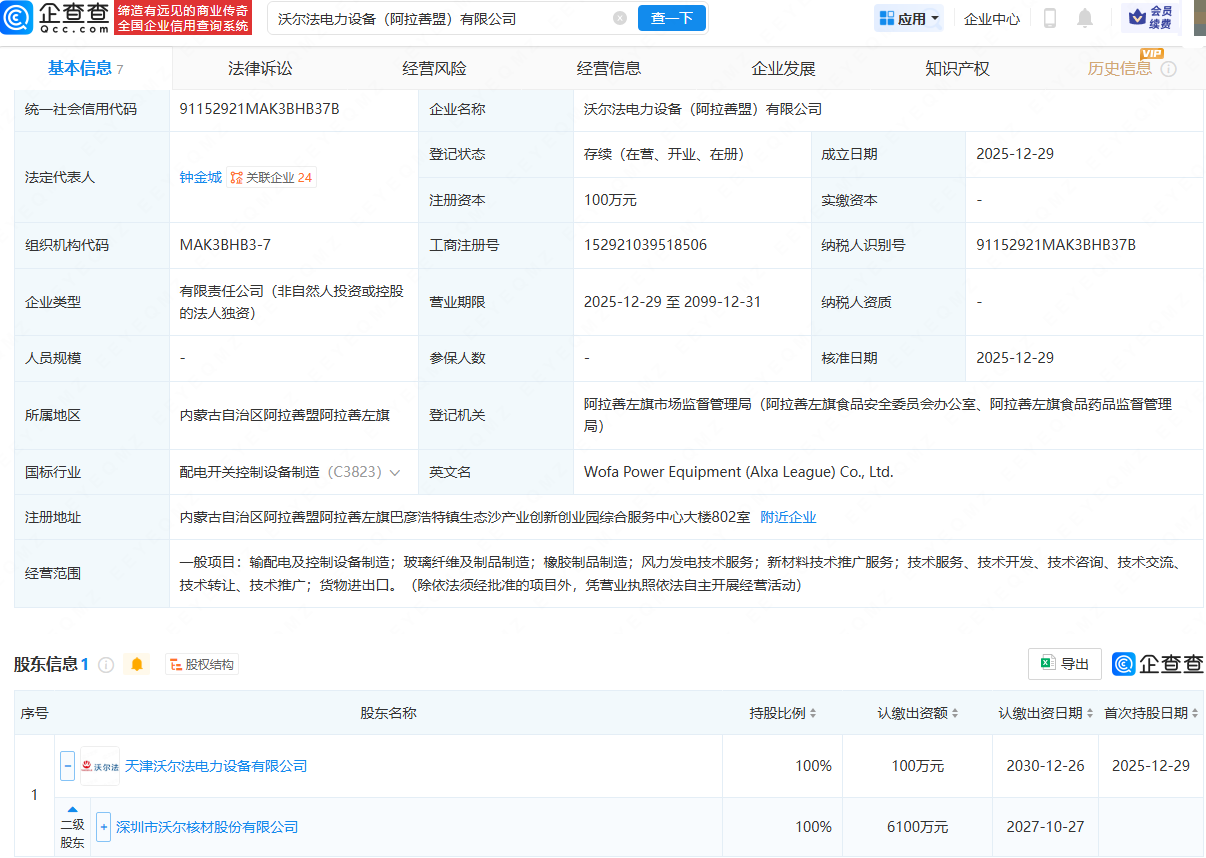Viewport: 1206px width, 858px height.
Task: Click the orange bell beside 股东信息
Action: point(137,664)
